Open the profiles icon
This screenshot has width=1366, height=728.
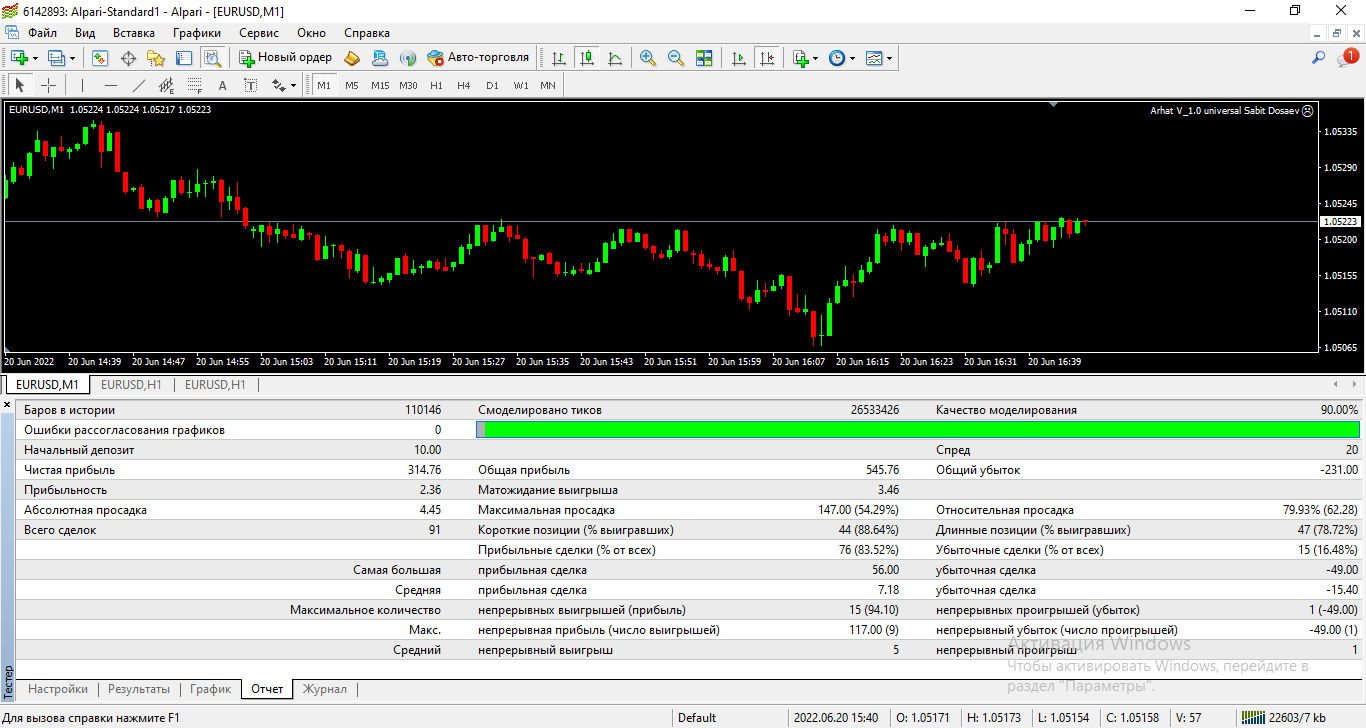coord(56,58)
